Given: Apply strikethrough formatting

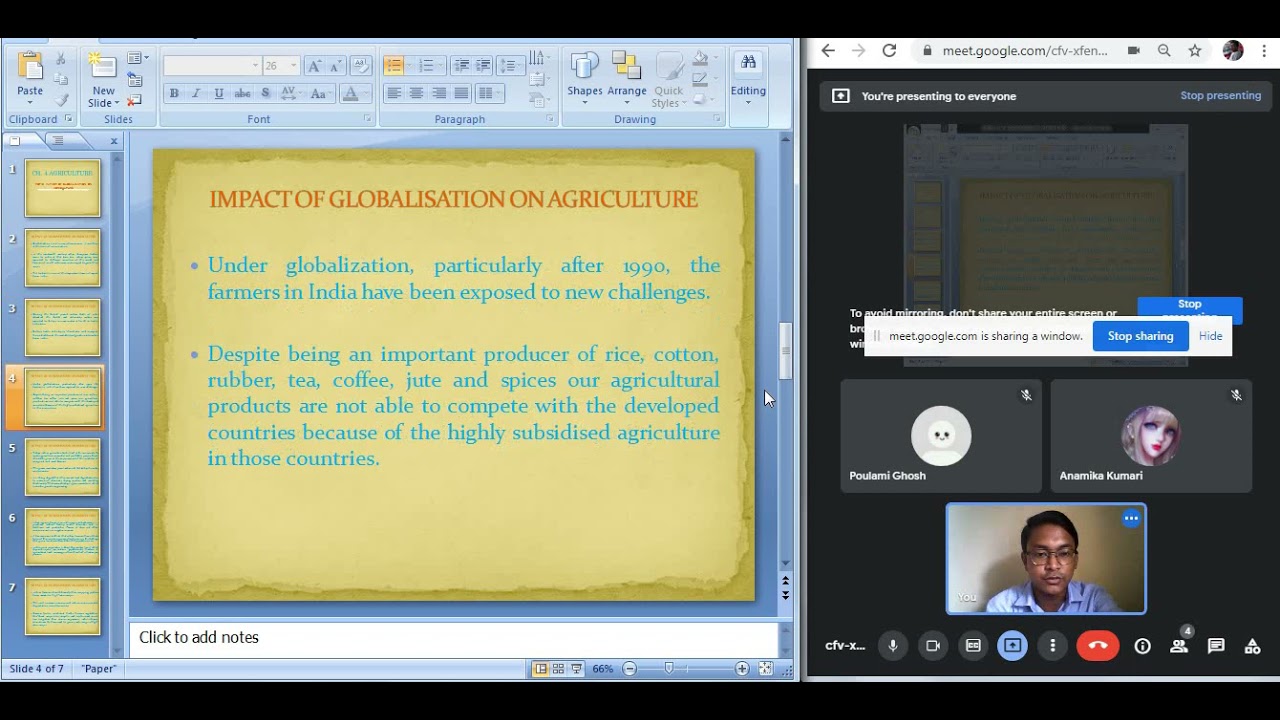Looking at the screenshot, I should pyautogui.click(x=242, y=93).
